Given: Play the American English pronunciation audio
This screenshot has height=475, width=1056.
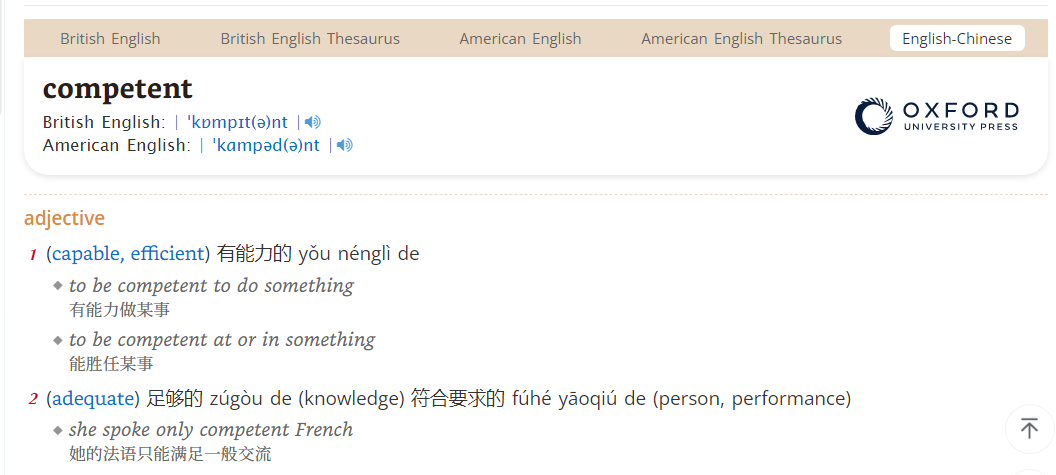Looking at the screenshot, I should [x=345, y=145].
